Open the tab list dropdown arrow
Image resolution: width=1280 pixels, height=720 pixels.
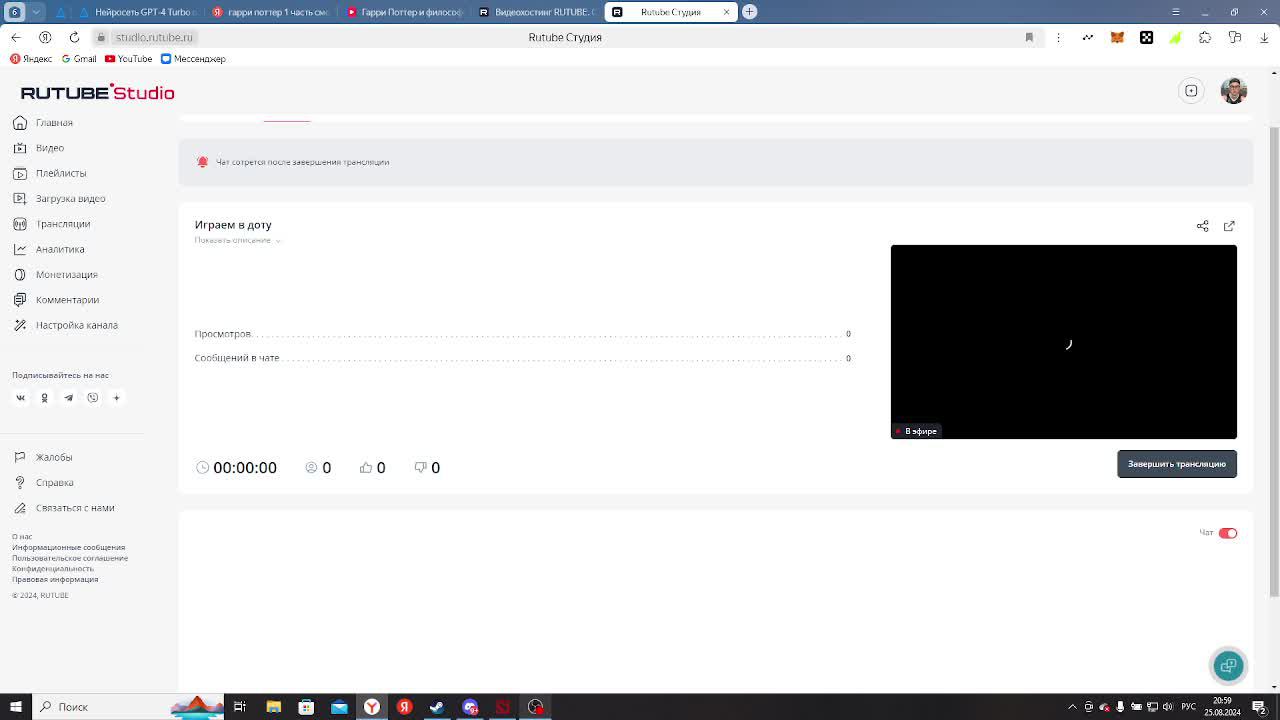pos(36,12)
